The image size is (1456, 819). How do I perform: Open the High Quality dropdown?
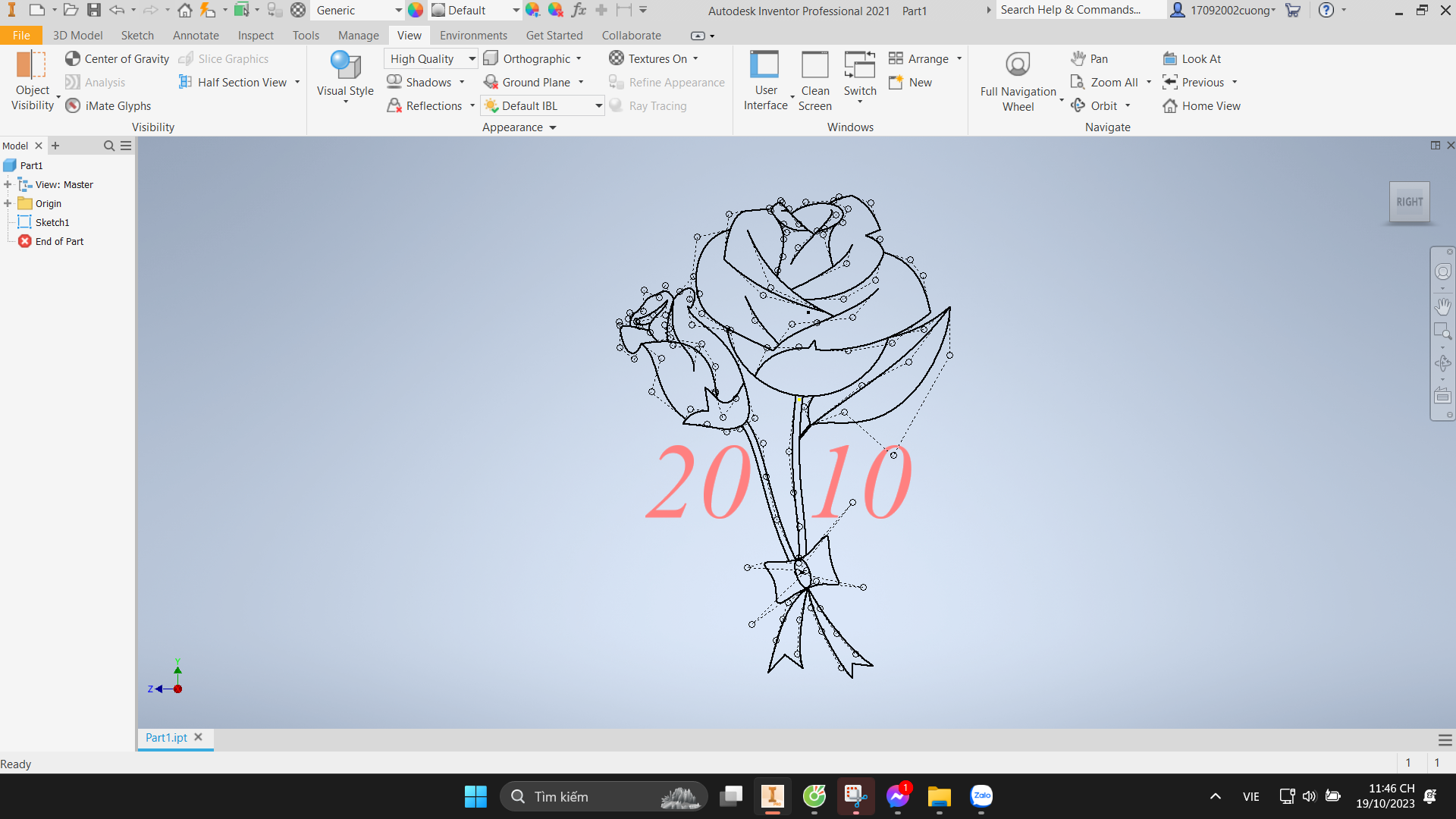(472, 59)
